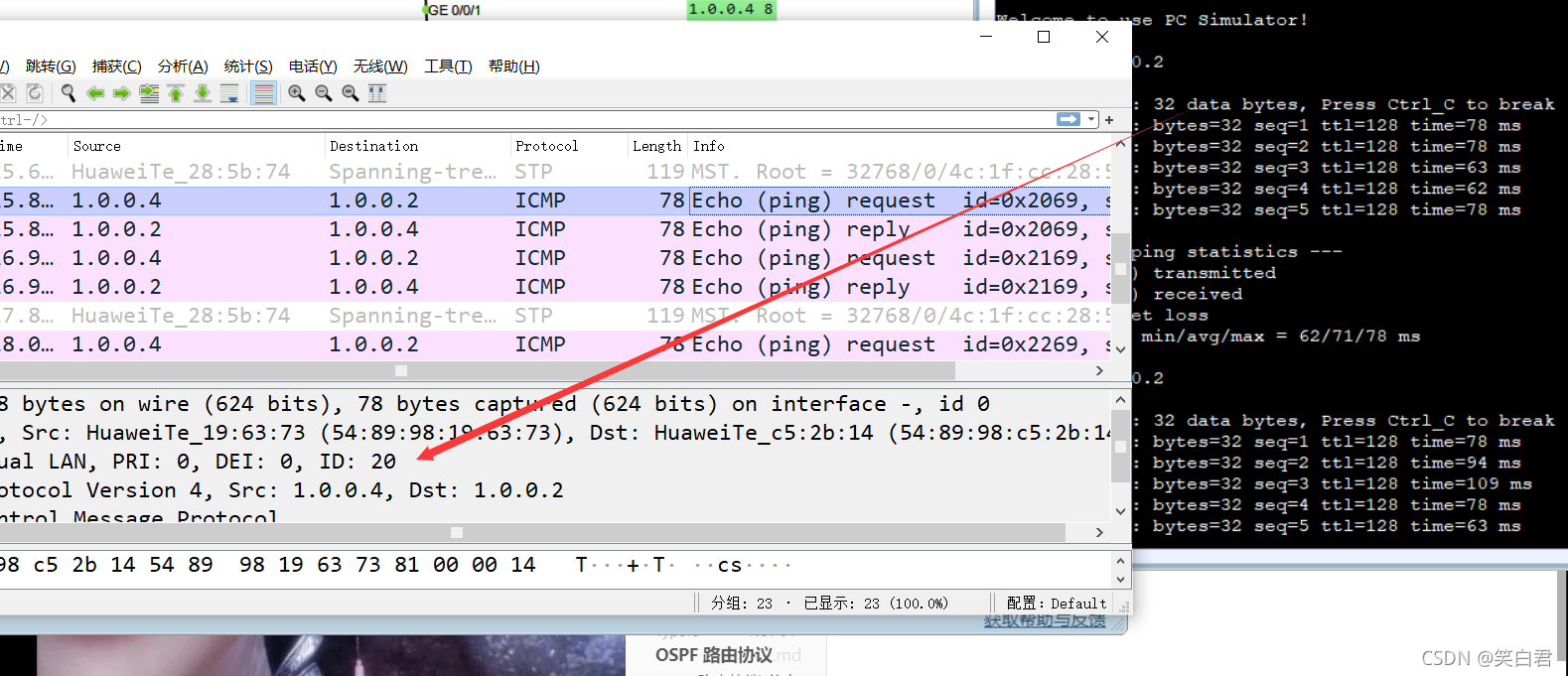Toggle auto-scroll during live capture icon
Screen dimensions: 1568x676
[229, 93]
